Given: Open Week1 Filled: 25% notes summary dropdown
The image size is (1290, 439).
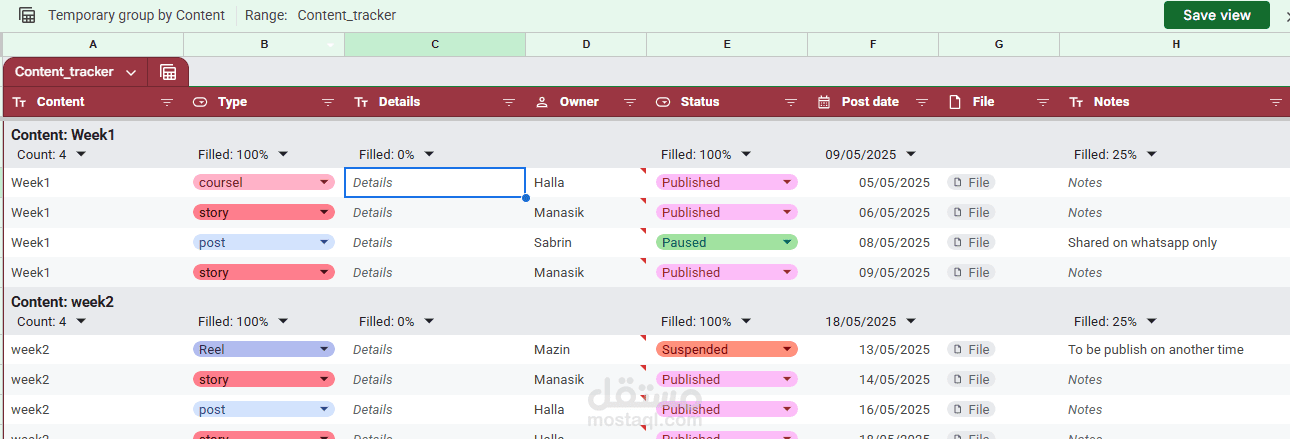Looking at the screenshot, I should coord(1151,154).
